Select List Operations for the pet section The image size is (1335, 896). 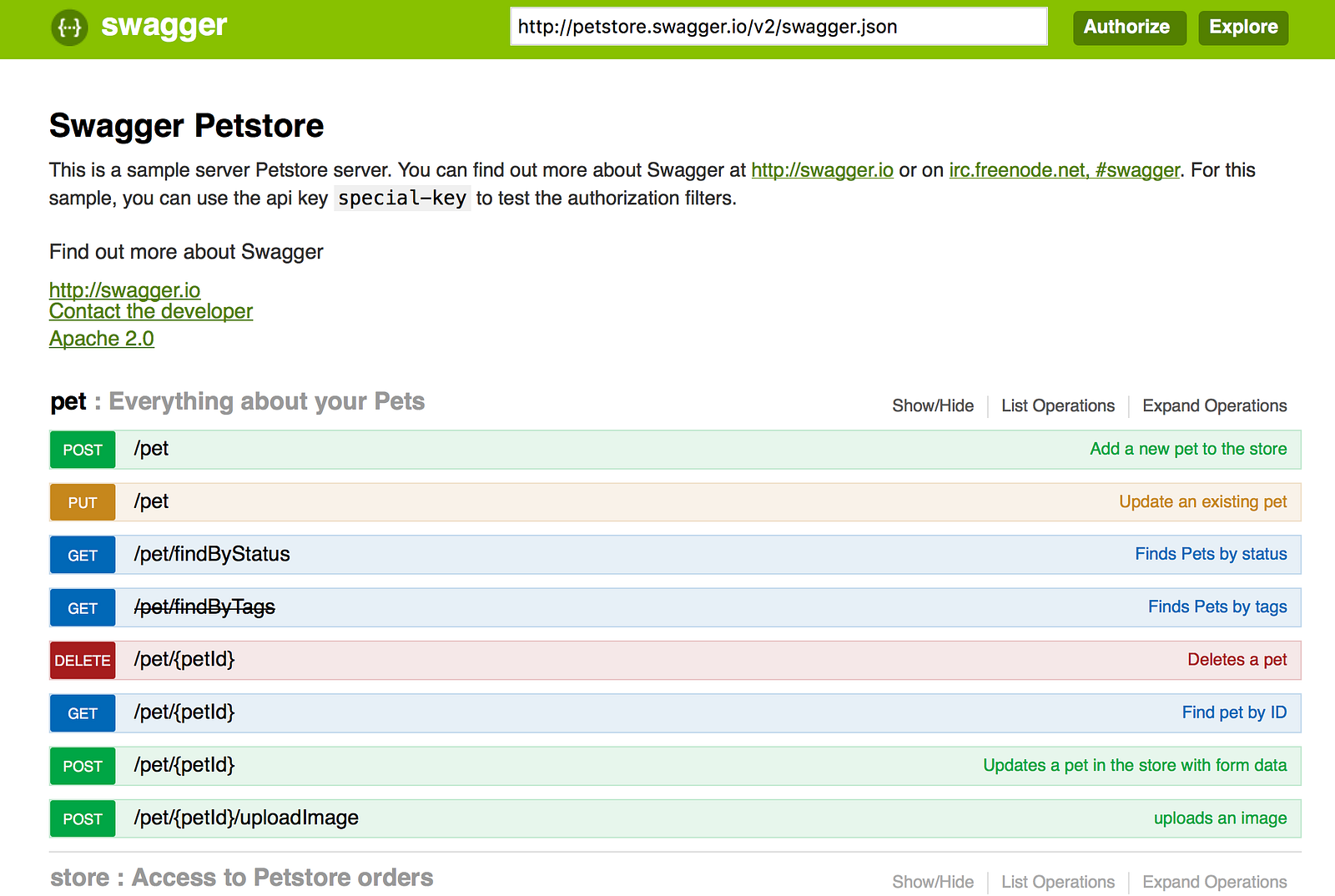pos(1058,406)
